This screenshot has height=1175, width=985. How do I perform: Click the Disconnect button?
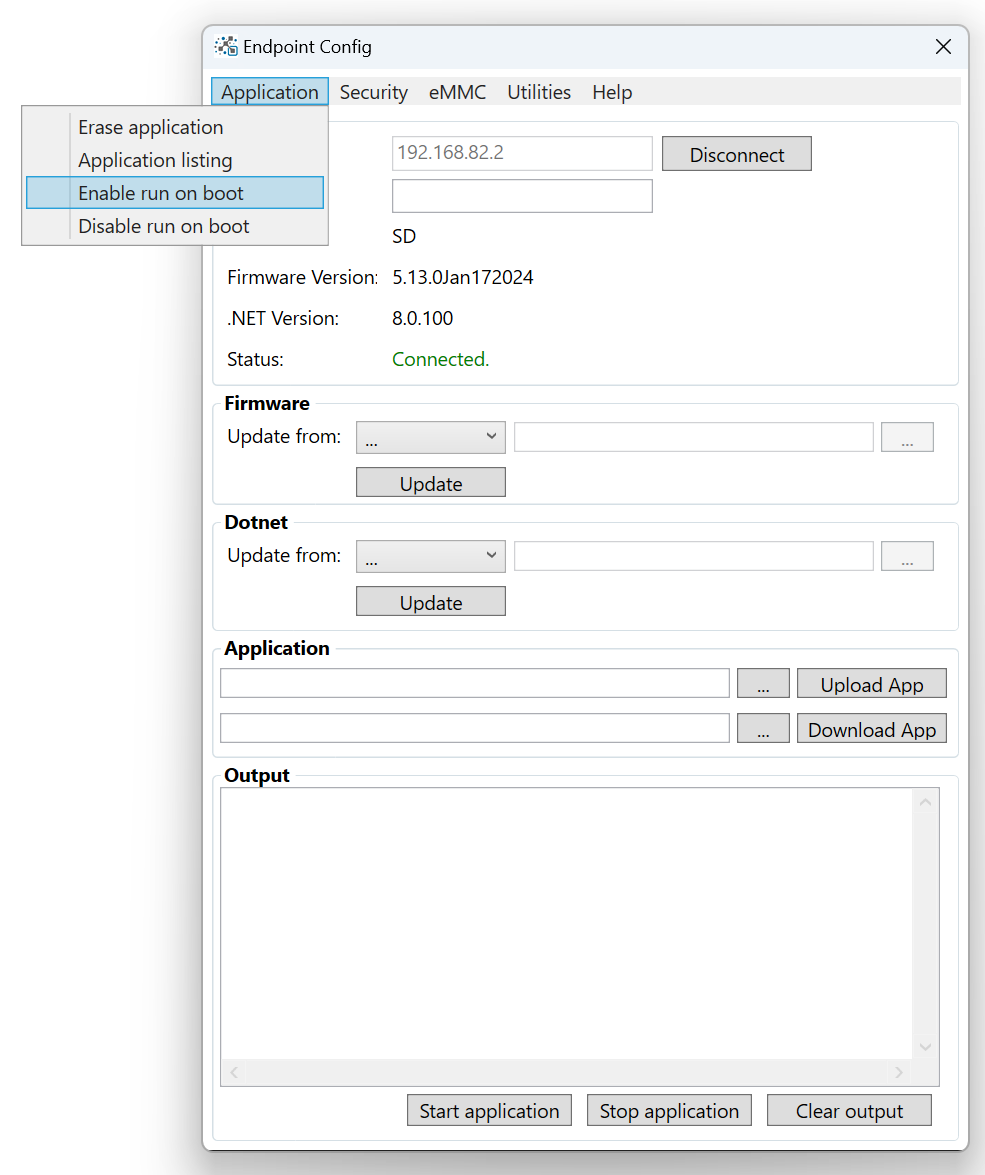pyautogui.click(x=737, y=153)
